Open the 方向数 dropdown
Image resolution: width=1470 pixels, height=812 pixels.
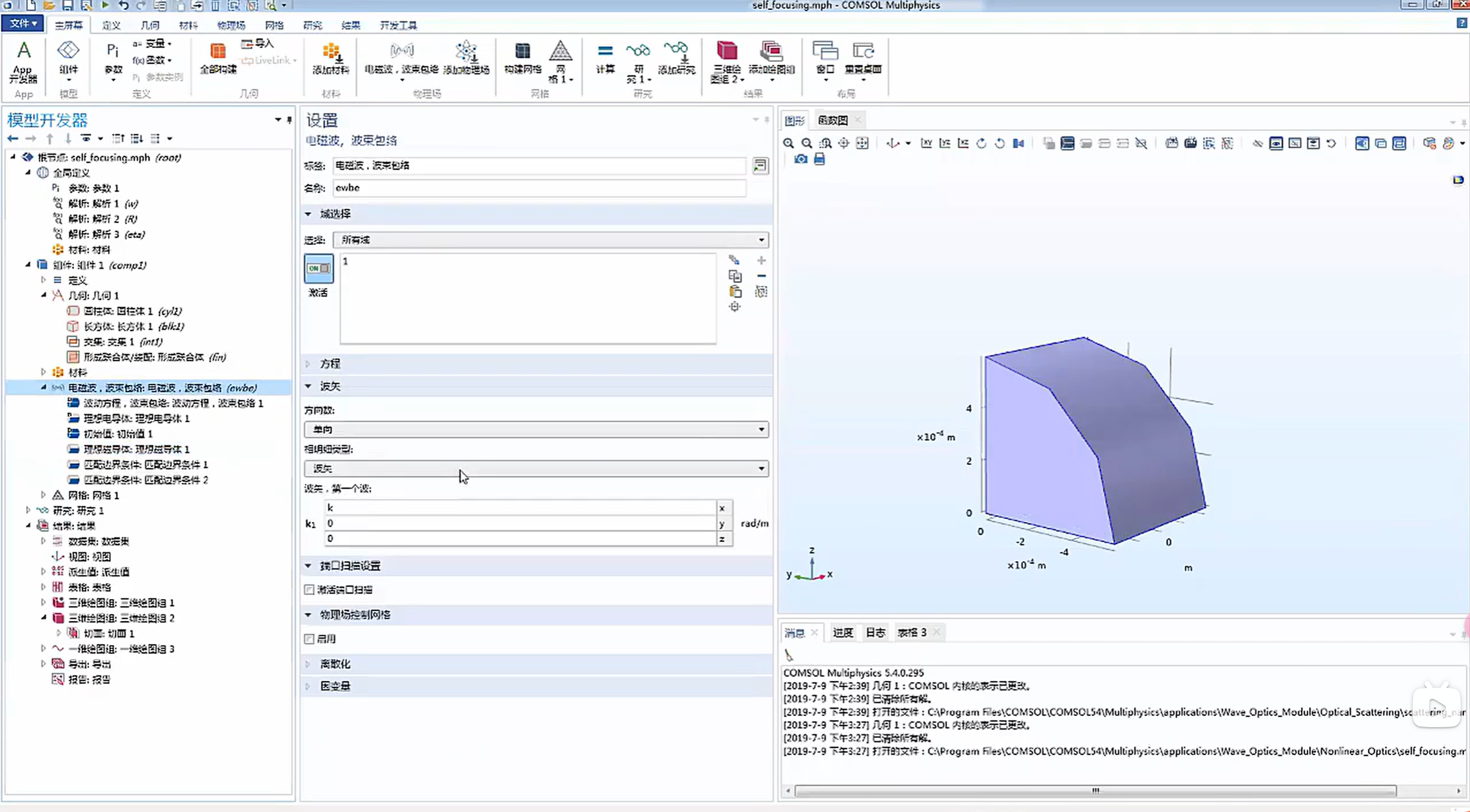pyautogui.click(x=536, y=429)
